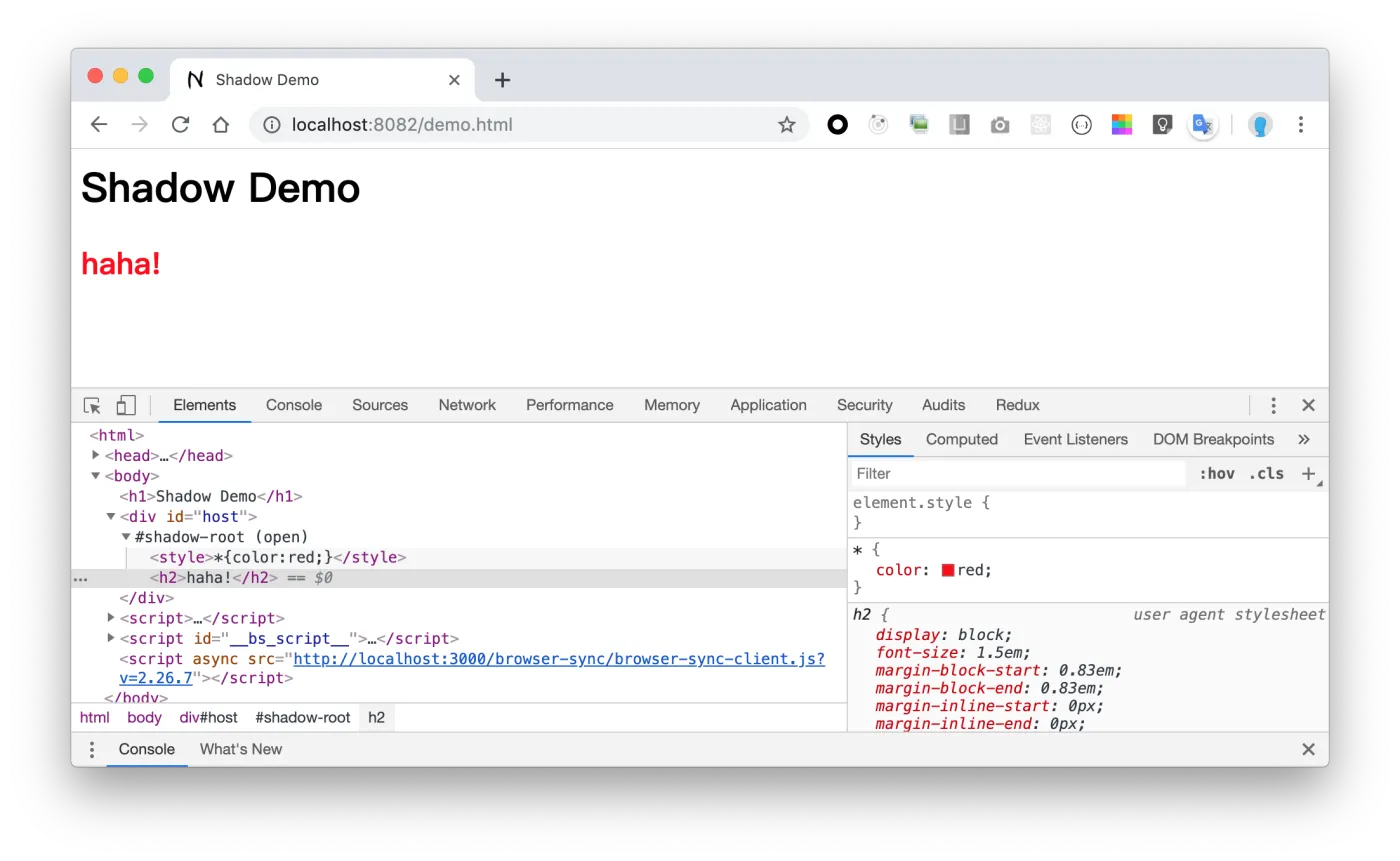Open the green stacked windows extension
This screenshot has width=1400, height=861.
(x=919, y=125)
